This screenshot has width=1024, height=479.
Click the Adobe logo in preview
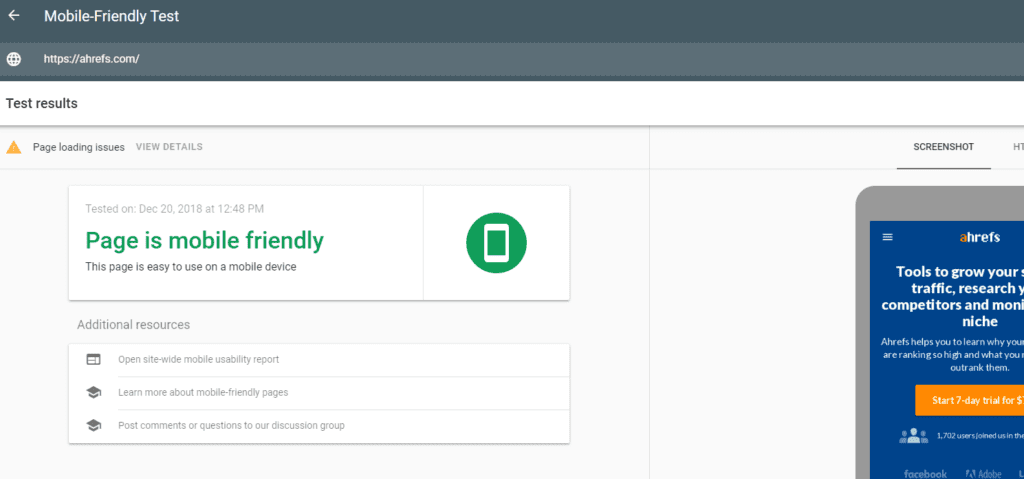coord(984,474)
